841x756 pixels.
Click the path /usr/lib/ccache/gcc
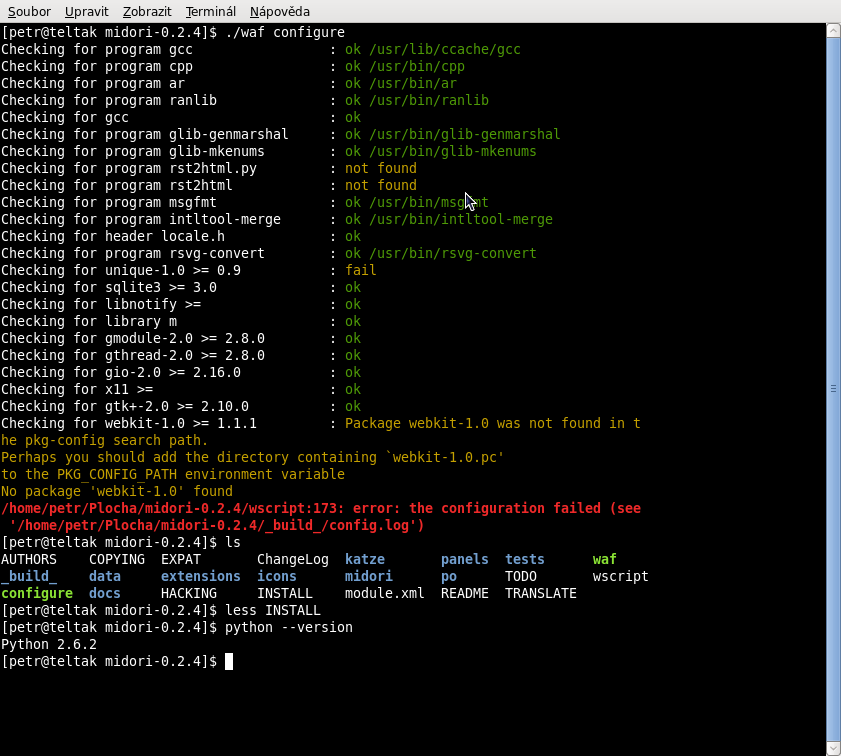(x=445, y=49)
